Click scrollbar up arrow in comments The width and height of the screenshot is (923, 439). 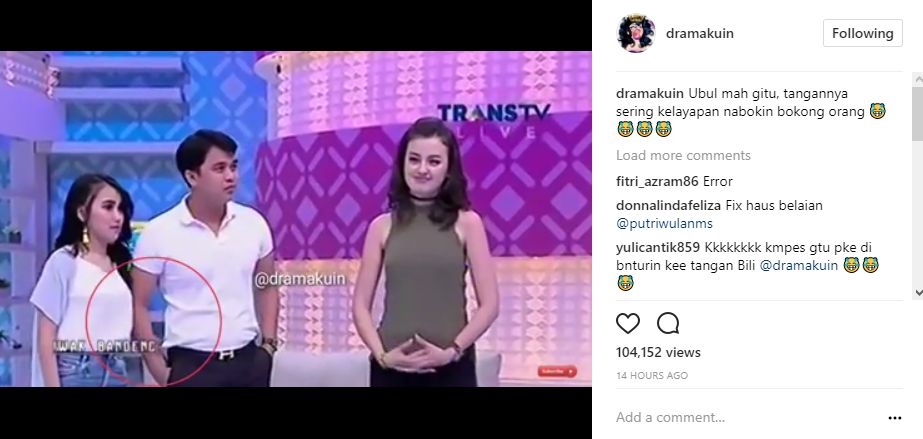[918, 78]
